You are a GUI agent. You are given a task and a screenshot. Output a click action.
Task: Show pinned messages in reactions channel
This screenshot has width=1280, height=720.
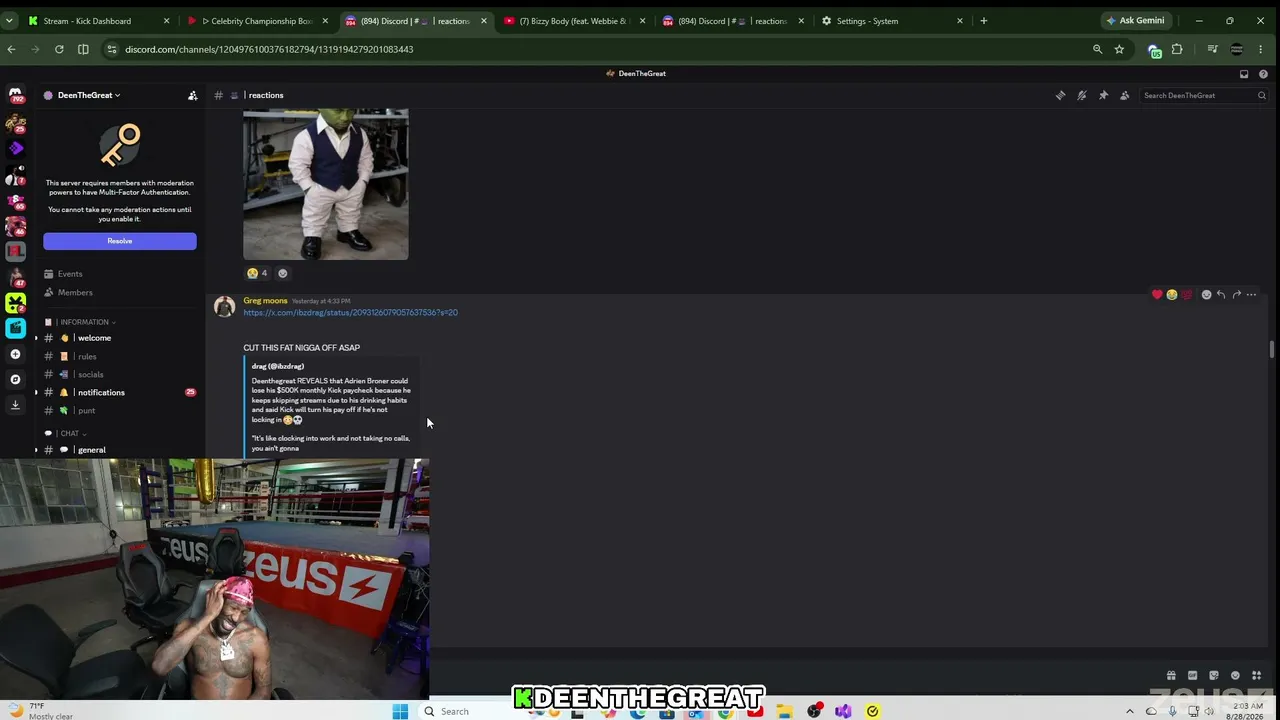point(1103,95)
